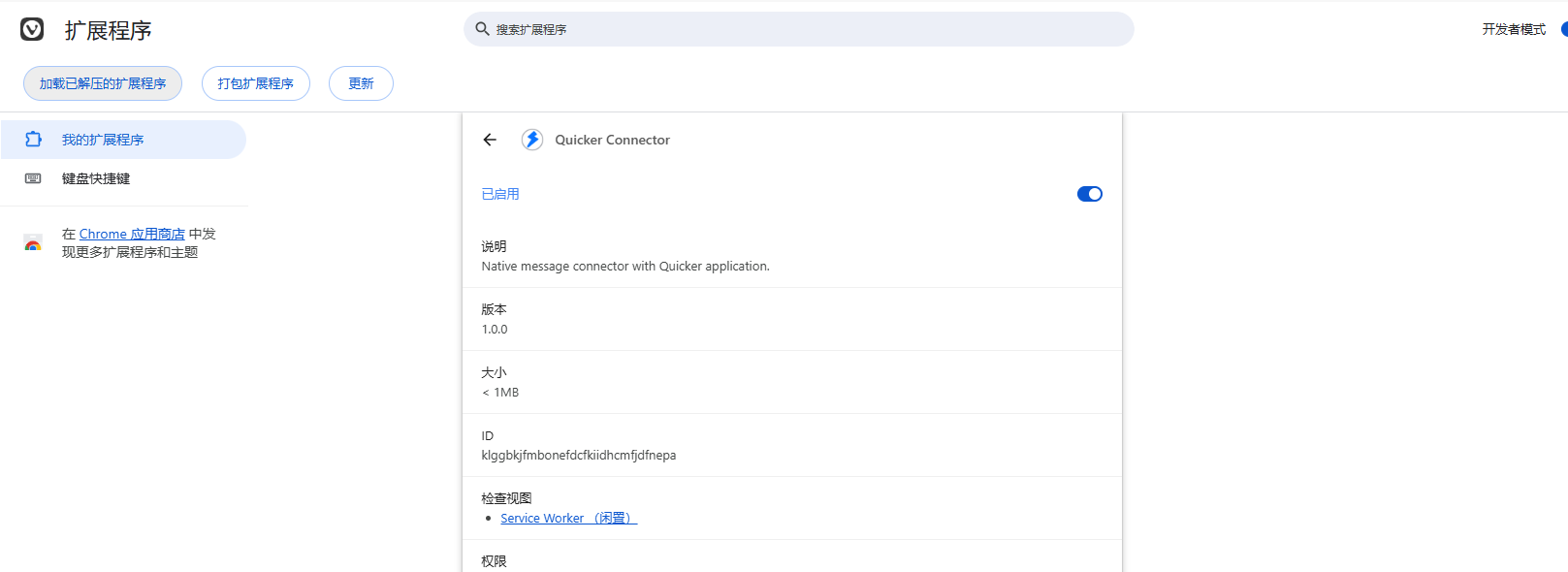Go back with the arrow icon

(x=490, y=140)
